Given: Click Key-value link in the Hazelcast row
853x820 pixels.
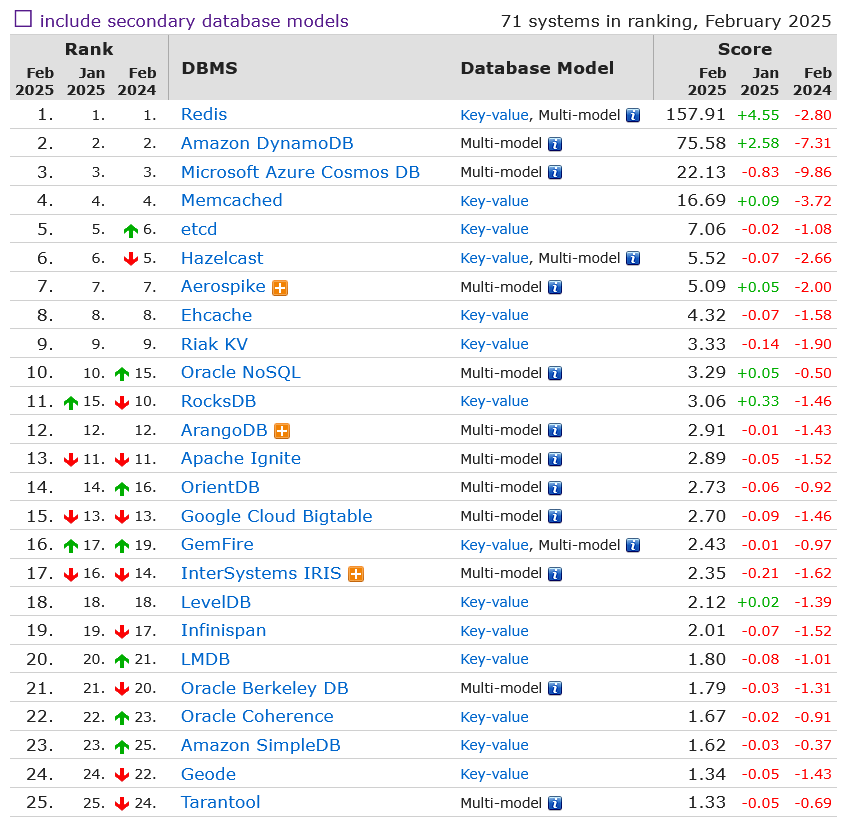Looking at the screenshot, I should pyautogui.click(x=495, y=258).
